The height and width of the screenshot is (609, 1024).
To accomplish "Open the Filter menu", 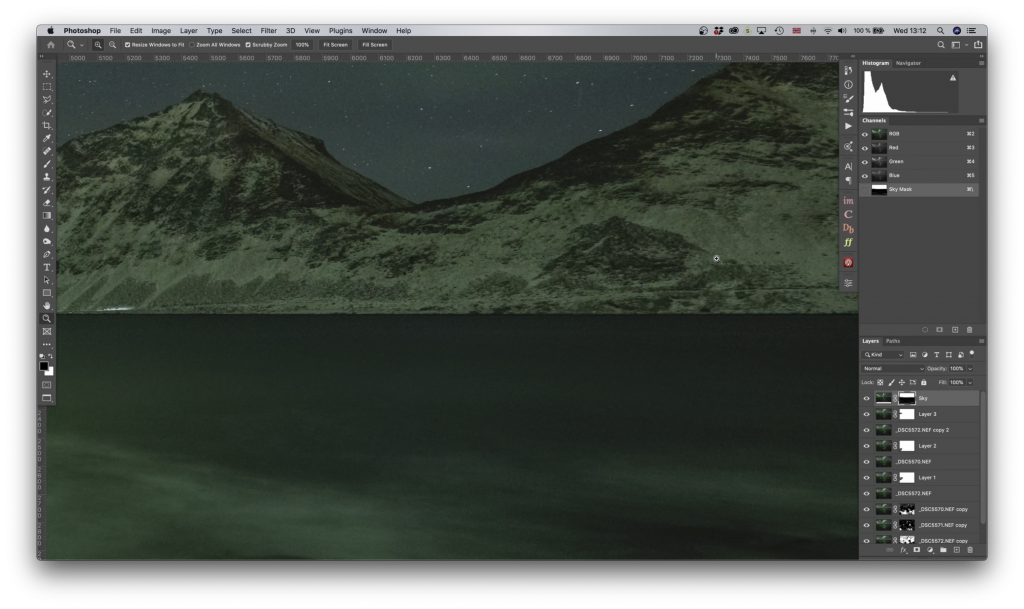I will (268, 31).
